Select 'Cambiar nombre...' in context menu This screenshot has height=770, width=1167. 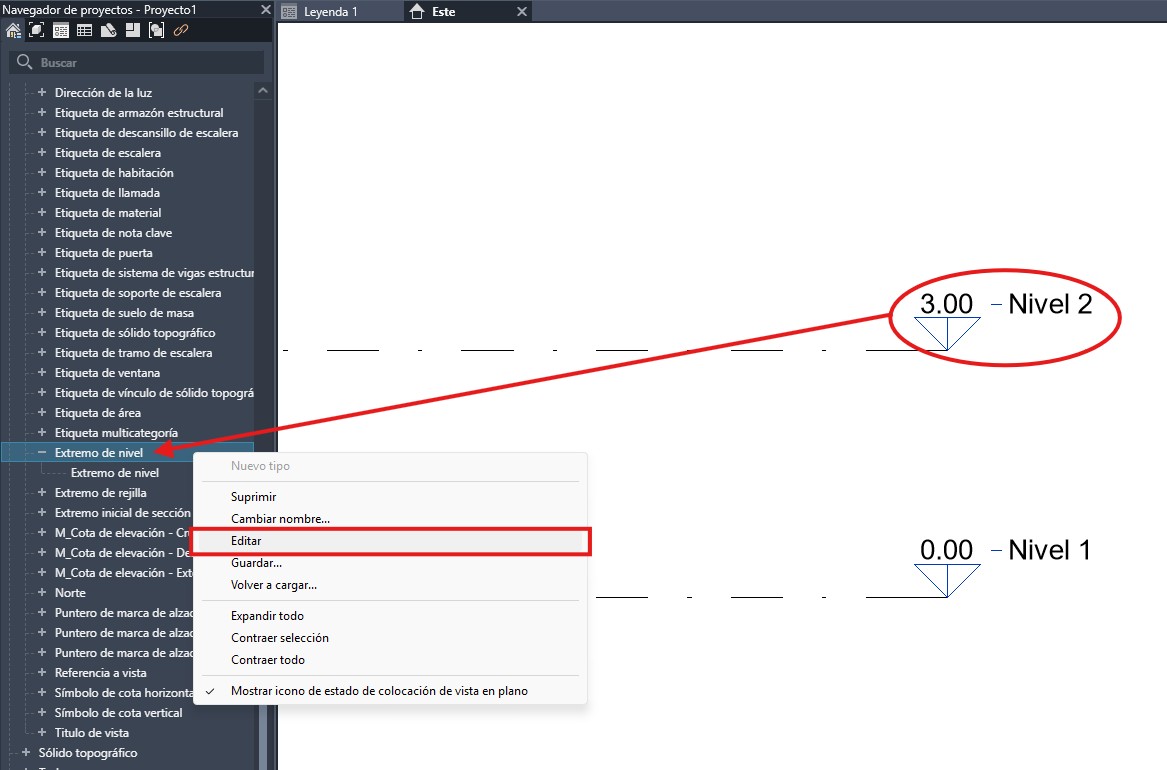pos(280,519)
